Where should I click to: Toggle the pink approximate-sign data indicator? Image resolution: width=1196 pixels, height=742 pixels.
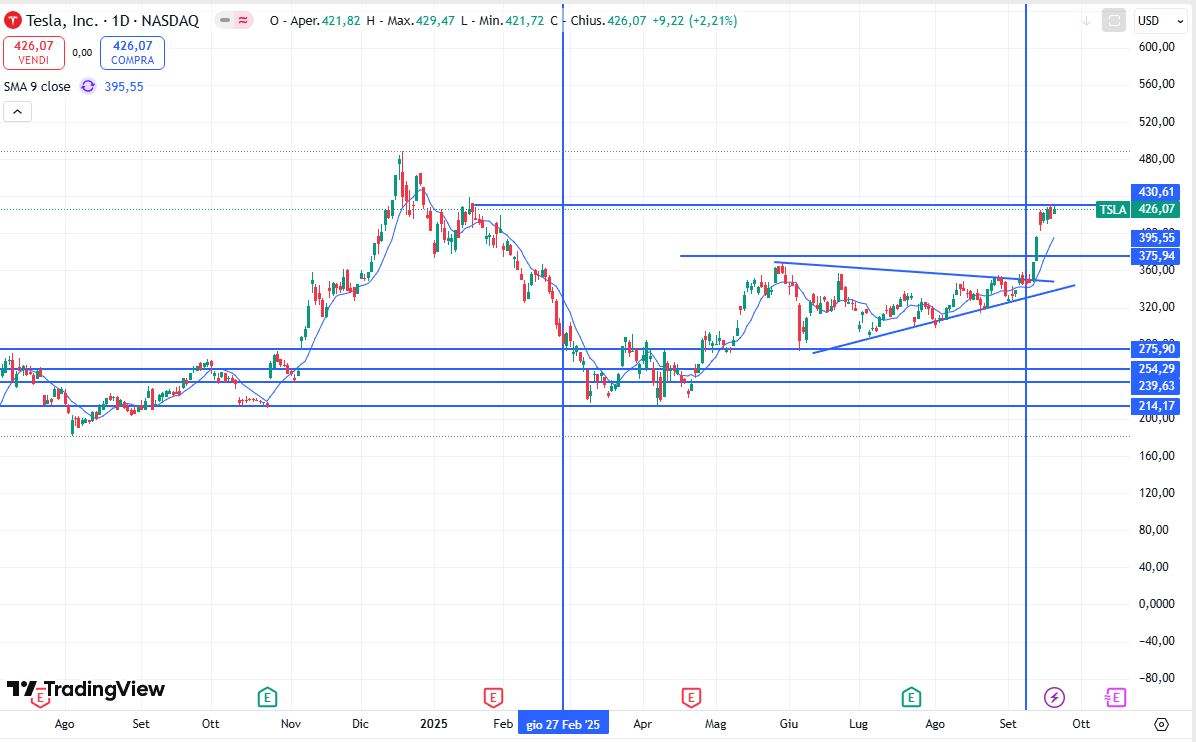[x=243, y=21]
